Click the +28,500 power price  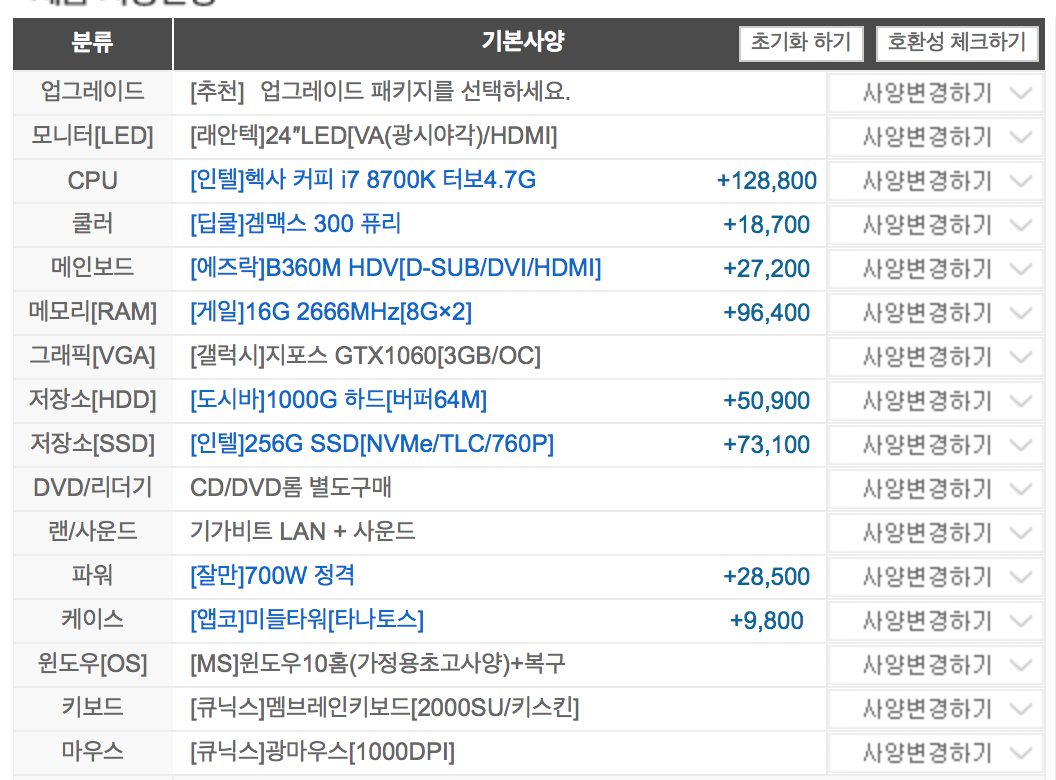(766, 577)
